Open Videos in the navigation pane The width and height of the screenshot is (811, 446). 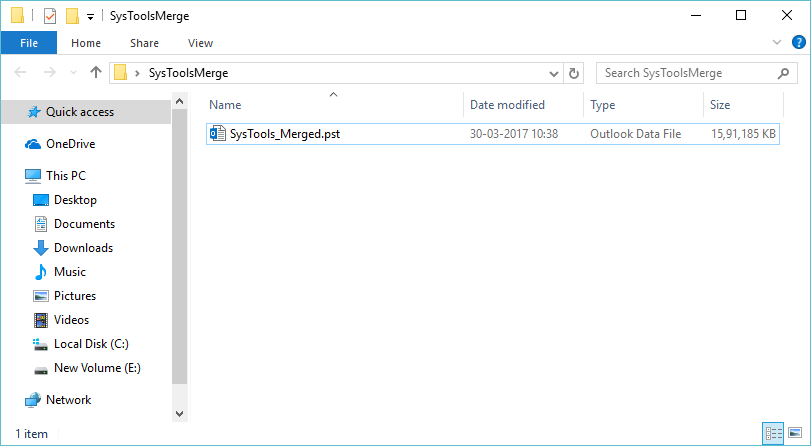point(71,320)
